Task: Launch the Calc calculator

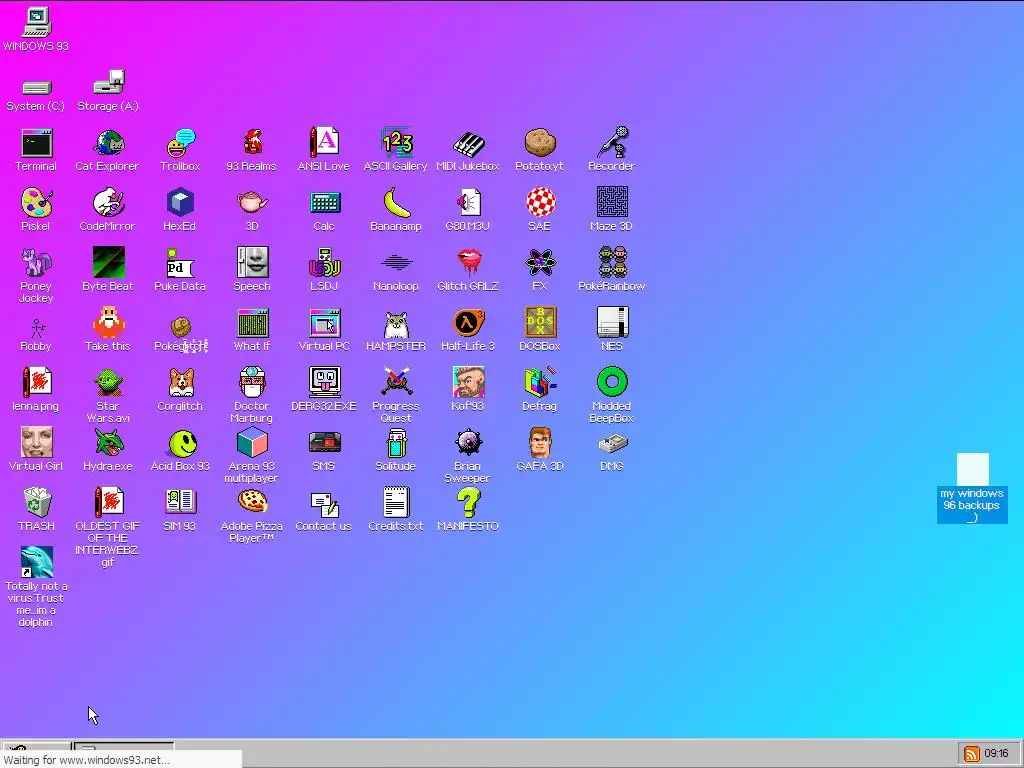Action: 324,203
